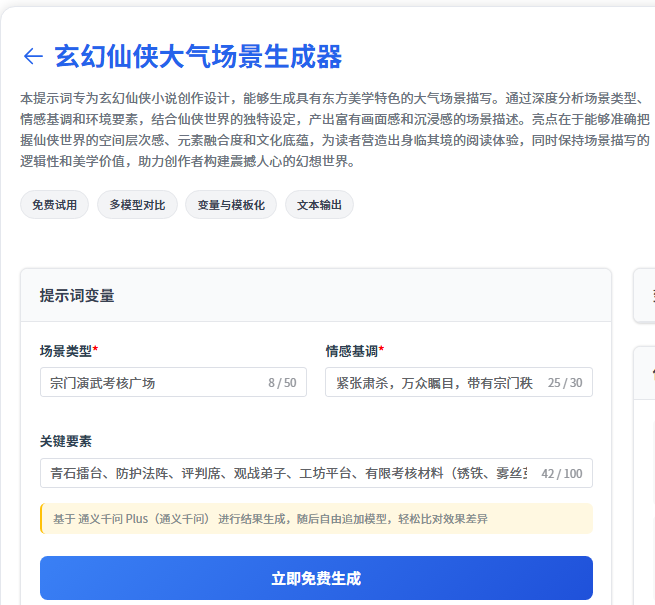Click the 8 / 50 character counter

(282, 383)
